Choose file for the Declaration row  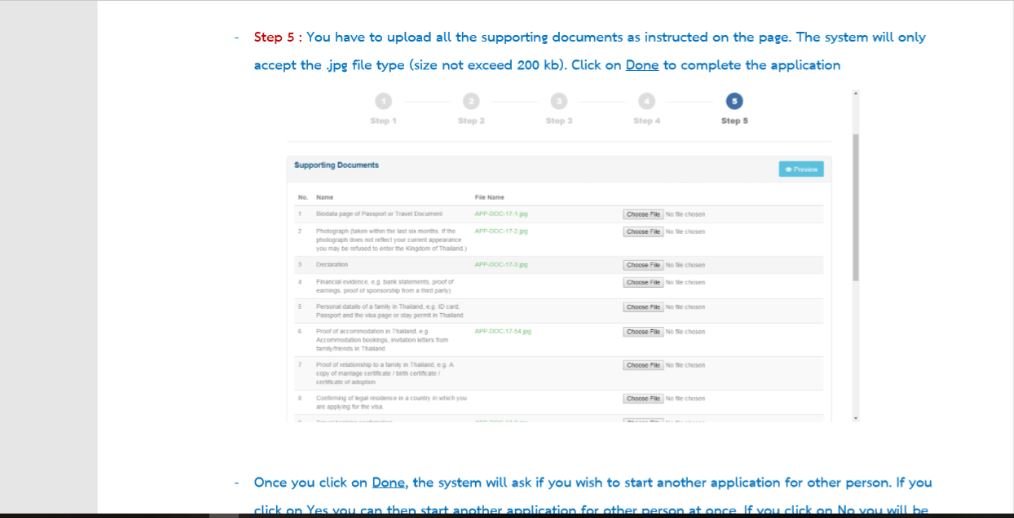[643, 265]
